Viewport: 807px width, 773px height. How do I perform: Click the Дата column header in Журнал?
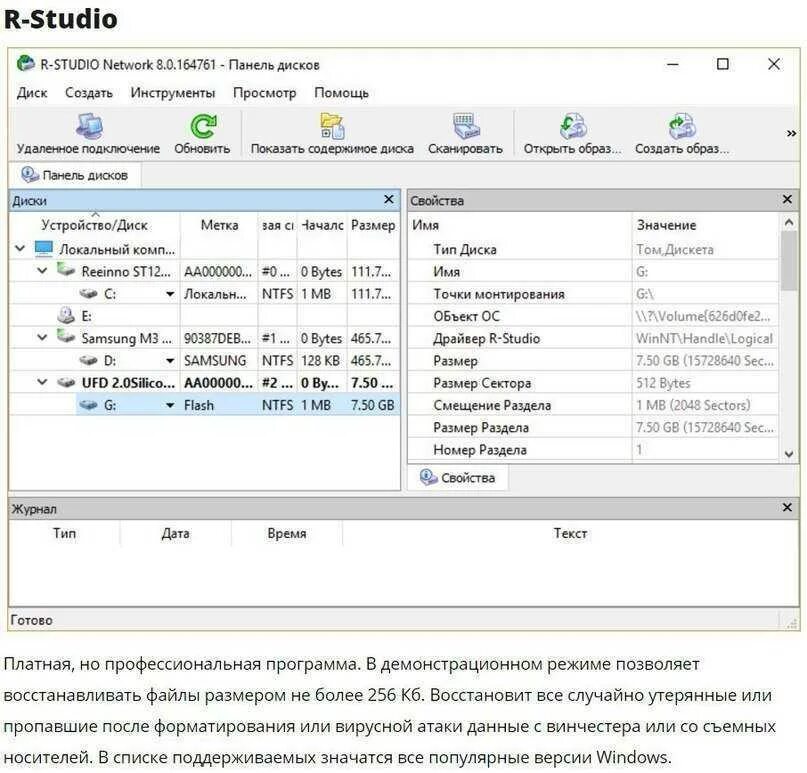pyautogui.click(x=176, y=533)
